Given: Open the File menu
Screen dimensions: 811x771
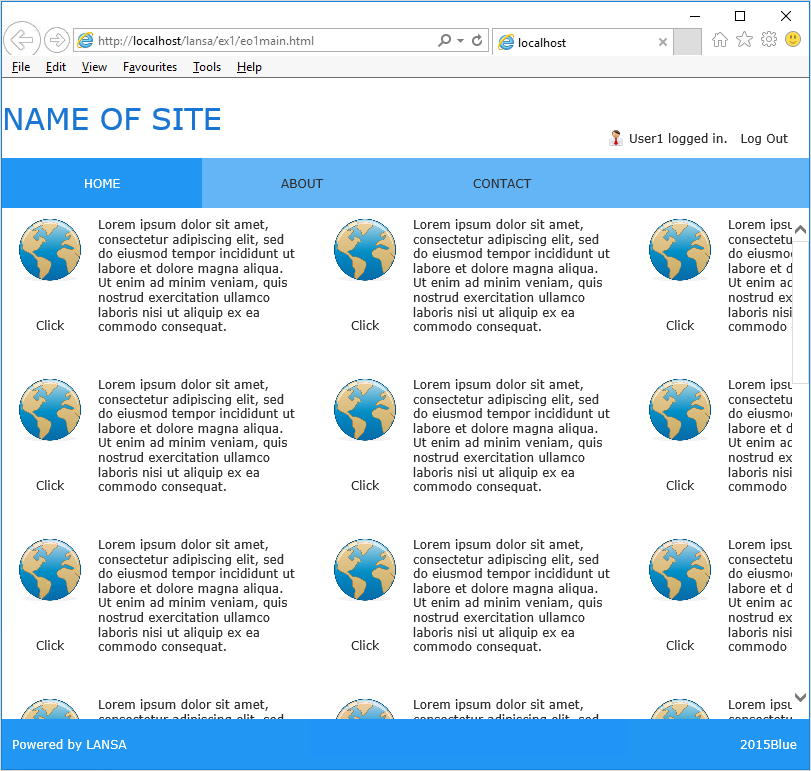Looking at the screenshot, I should tap(21, 67).
